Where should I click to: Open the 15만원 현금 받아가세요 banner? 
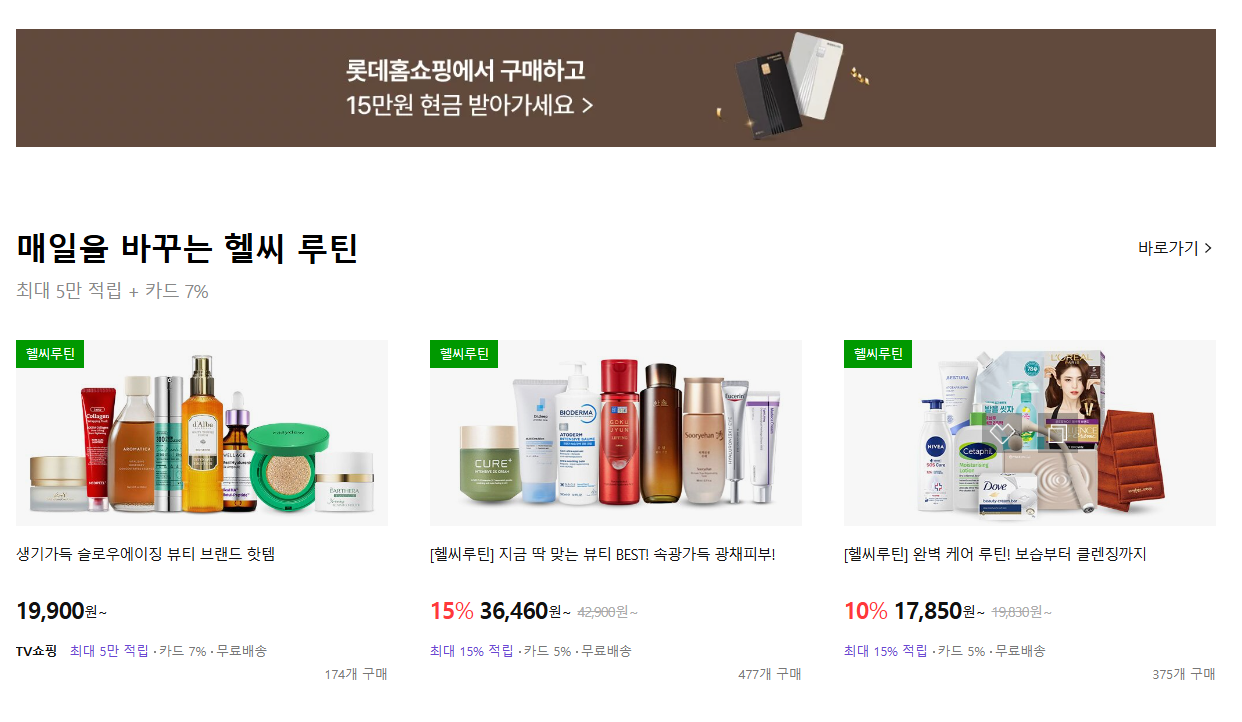pyautogui.click(x=616, y=88)
